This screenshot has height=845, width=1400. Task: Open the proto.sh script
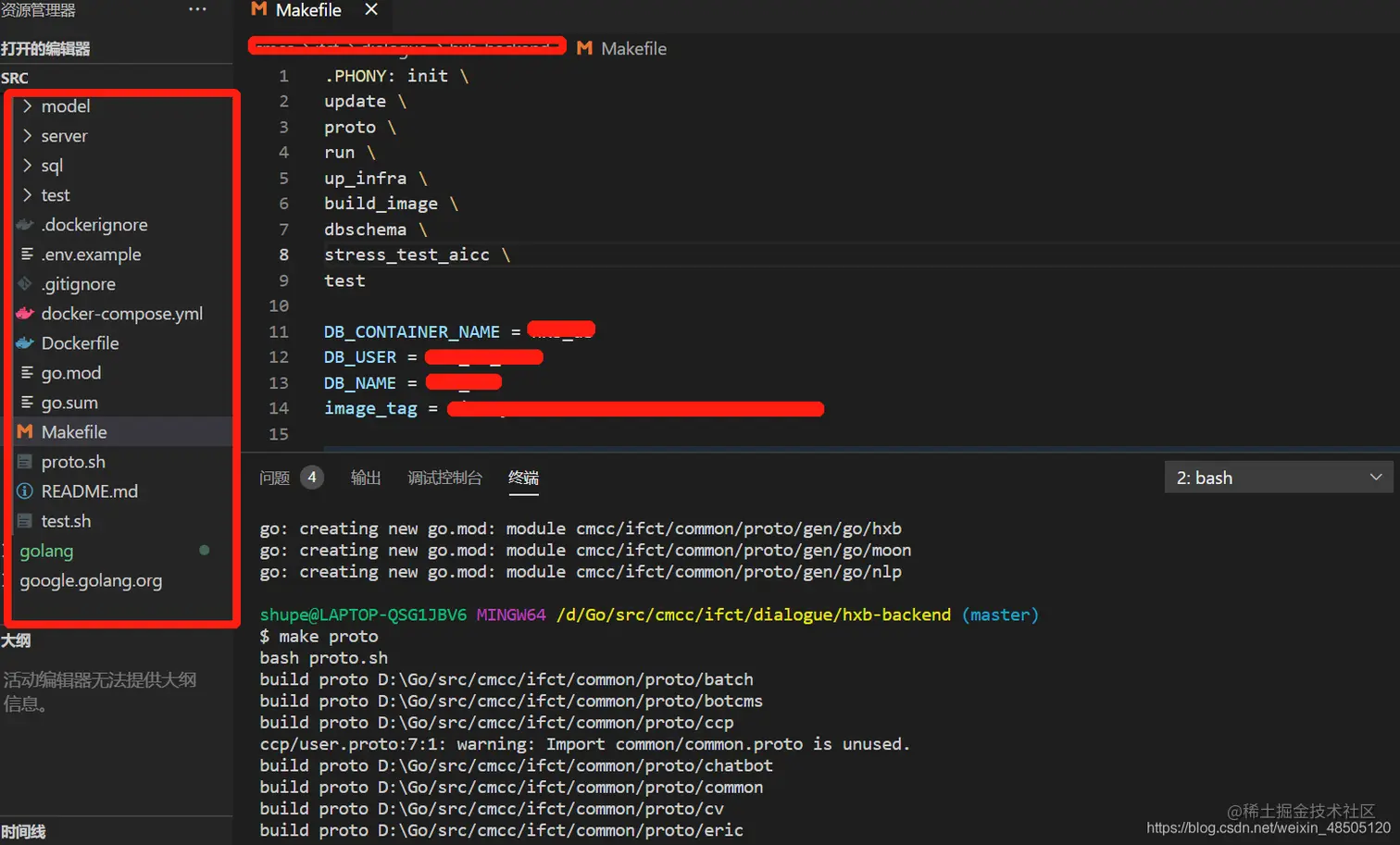click(x=73, y=462)
